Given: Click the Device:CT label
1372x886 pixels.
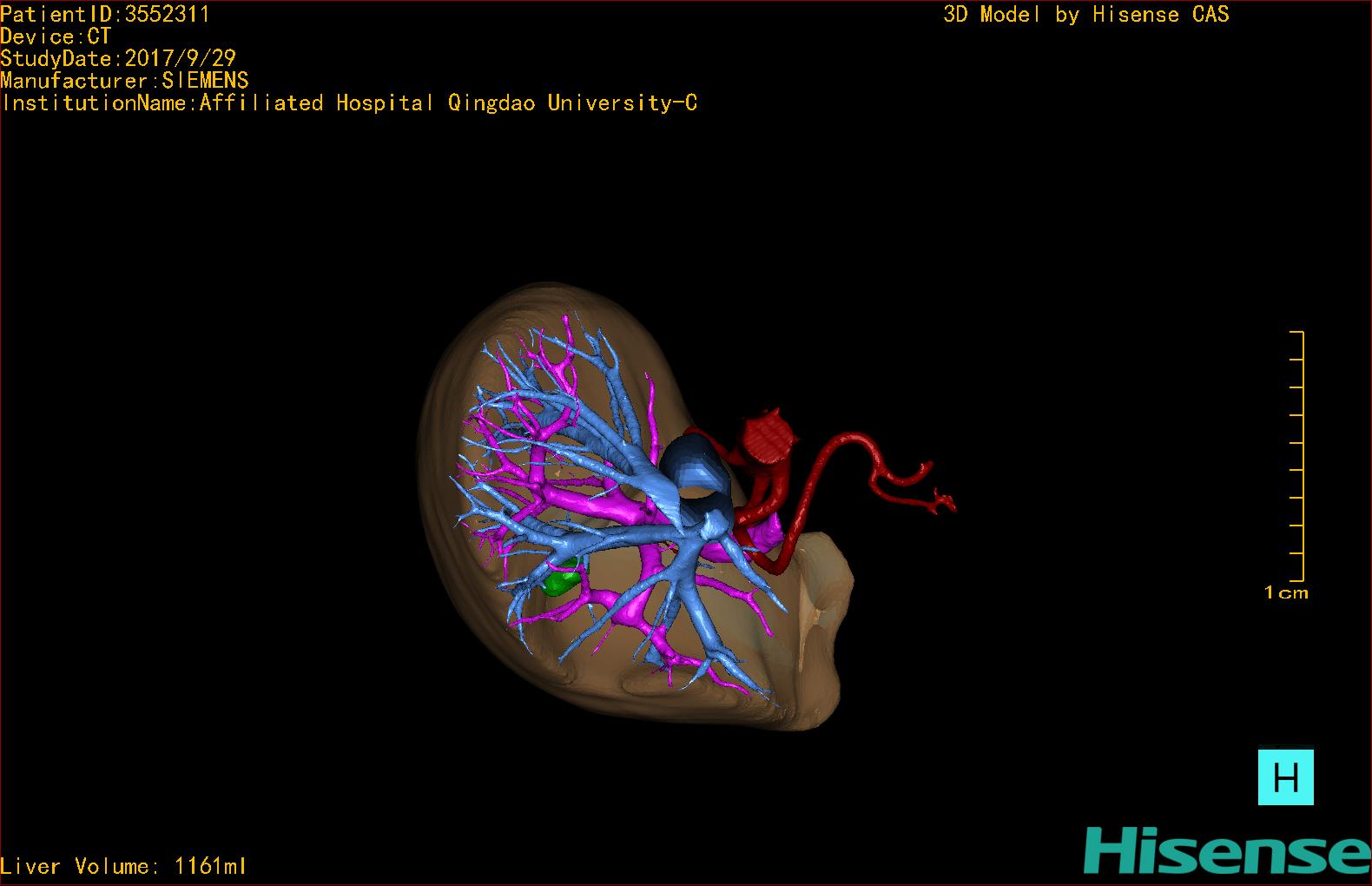Looking at the screenshot, I should [x=56, y=36].
